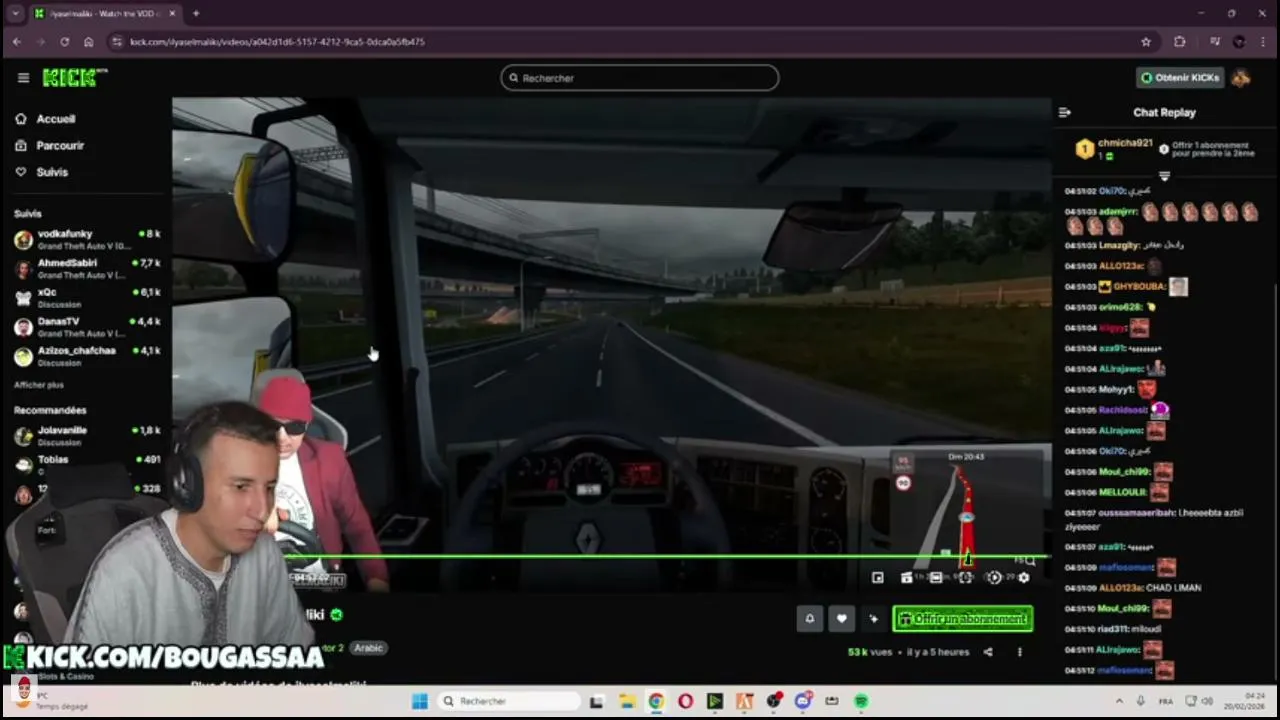Open AhmedSabiri channel

(x=87, y=269)
